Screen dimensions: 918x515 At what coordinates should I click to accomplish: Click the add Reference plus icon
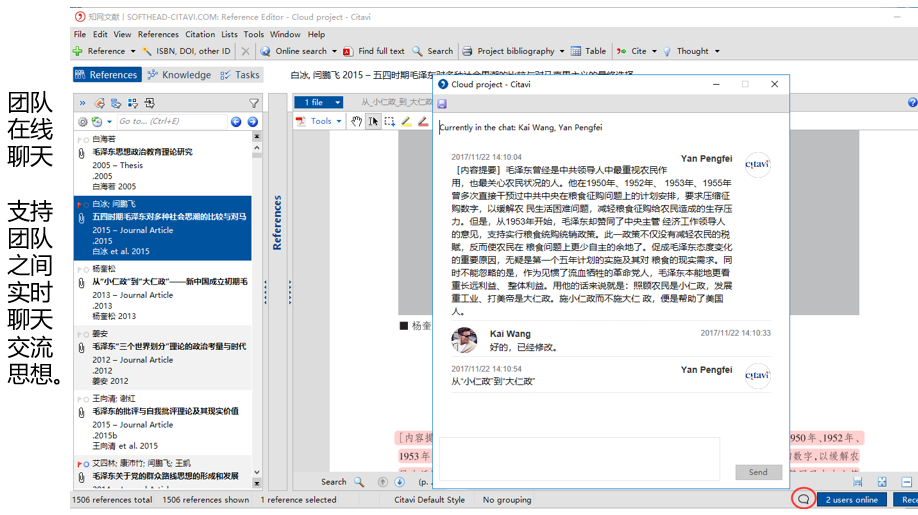[x=77, y=52]
